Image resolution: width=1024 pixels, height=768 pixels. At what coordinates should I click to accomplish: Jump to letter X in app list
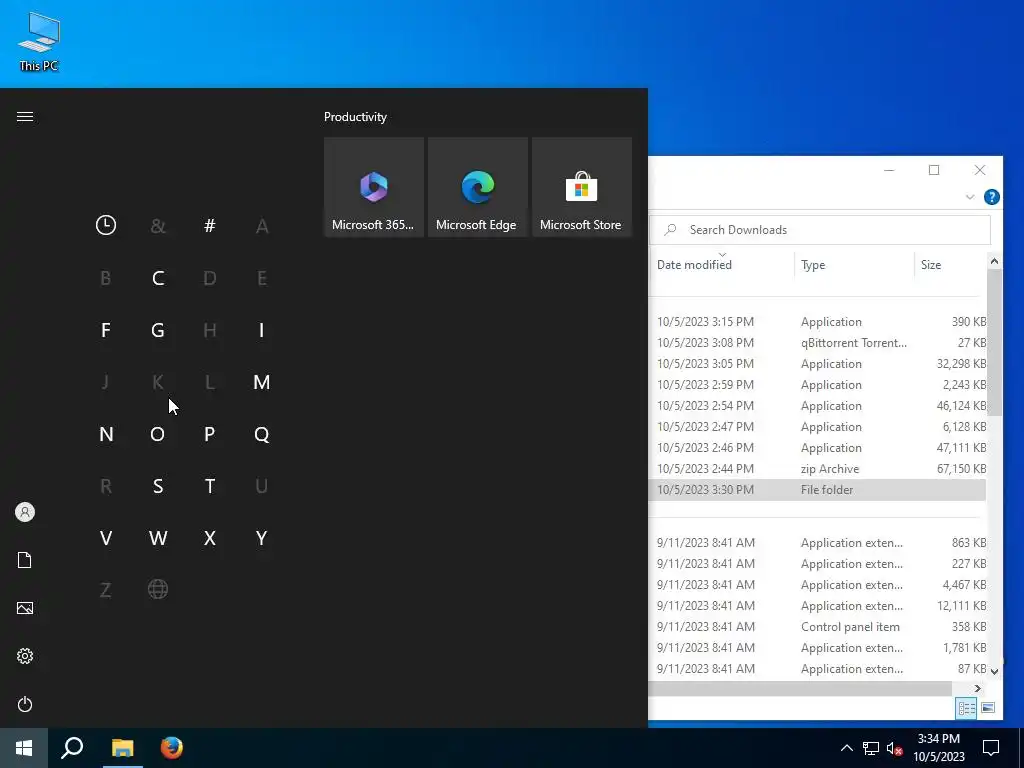(x=210, y=538)
